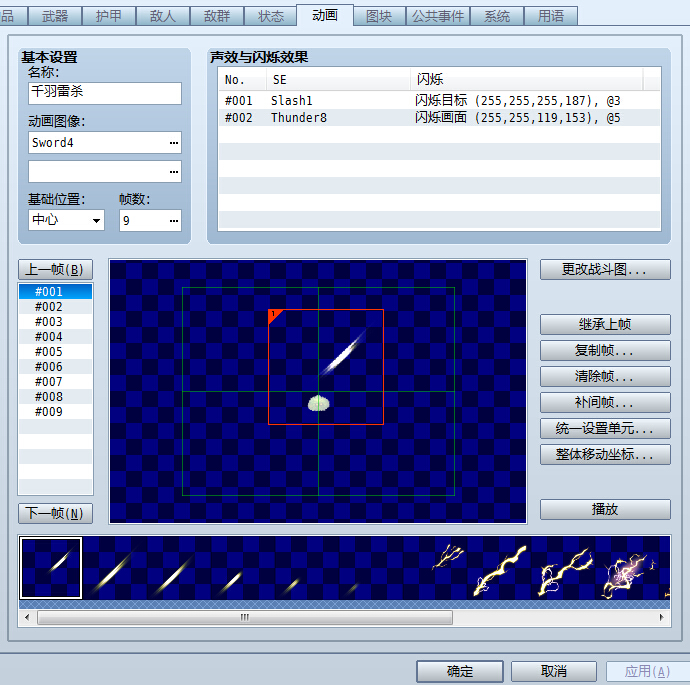
Task: Open frame count editor beside 9
Action: click(x=174, y=220)
